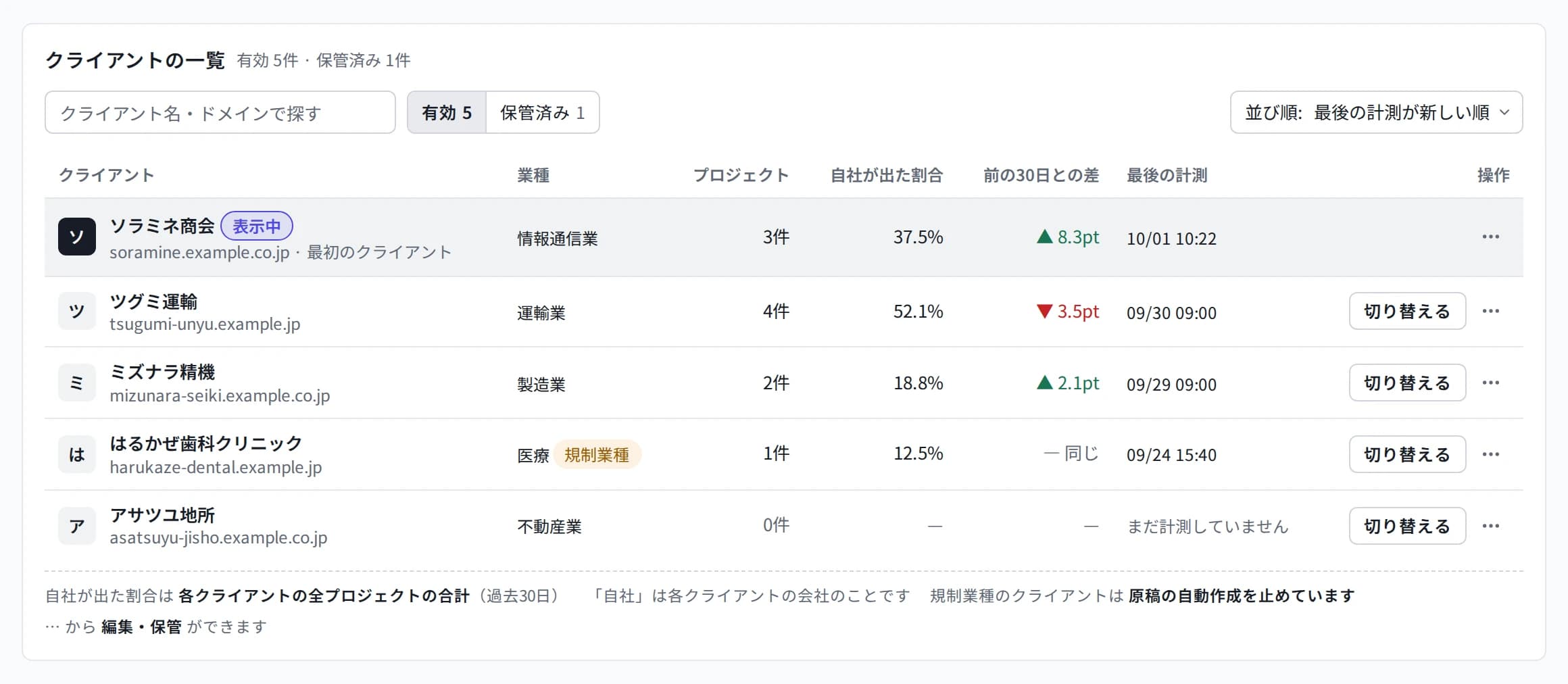Click the プロジェクト column header

tap(741, 175)
